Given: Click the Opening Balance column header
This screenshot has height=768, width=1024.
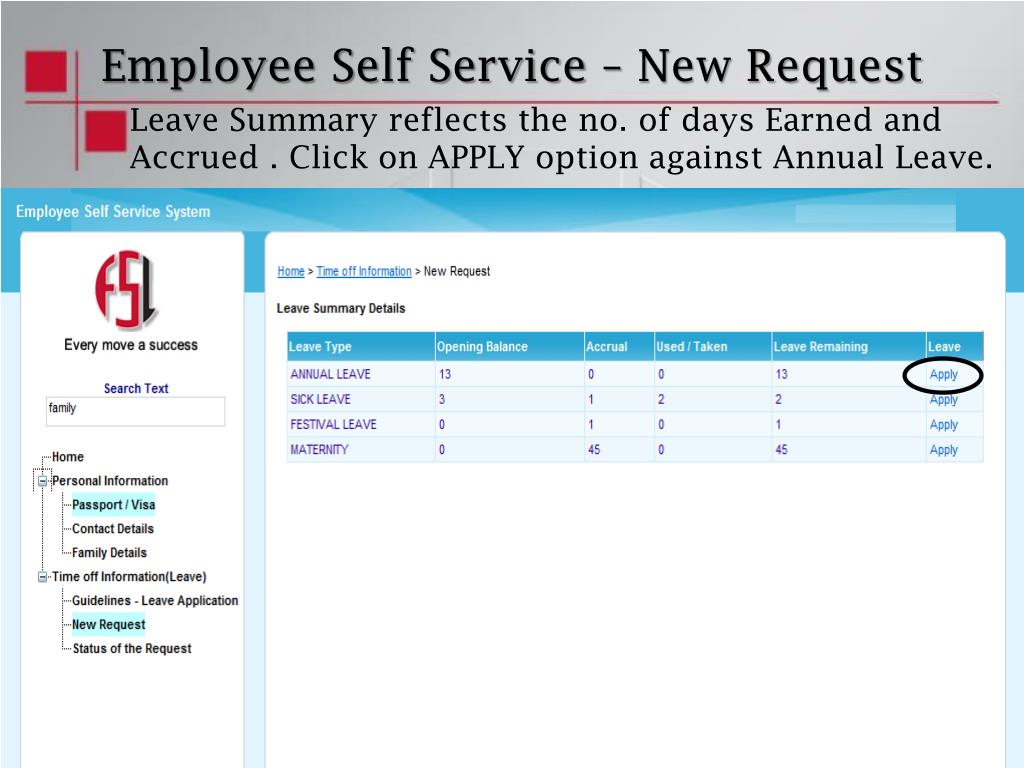Looking at the screenshot, I should 509,347.
